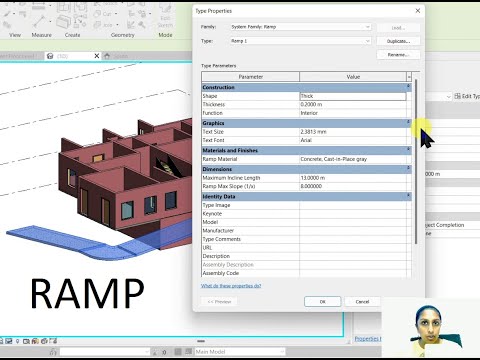The image size is (480, 360).
Task: Click Ramp Material value Concrete, Cast-in-Place gray
Action: 353,159
